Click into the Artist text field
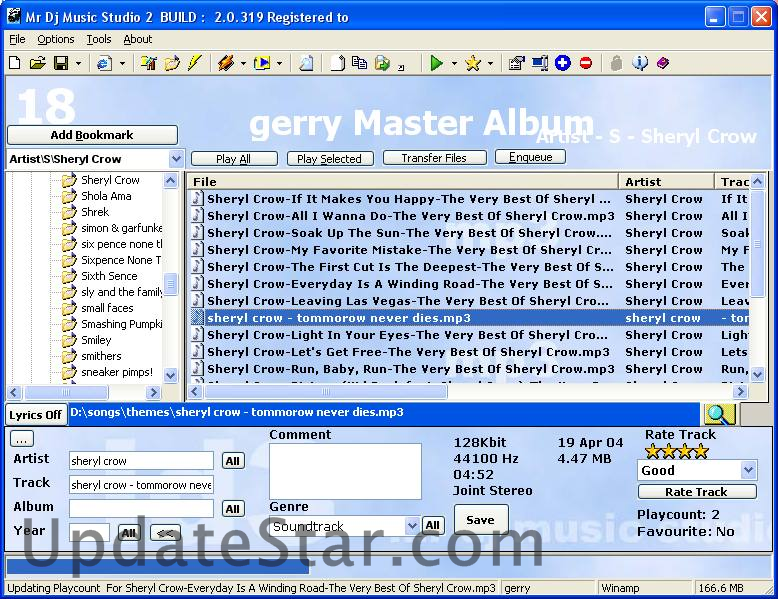 [141, 461]
